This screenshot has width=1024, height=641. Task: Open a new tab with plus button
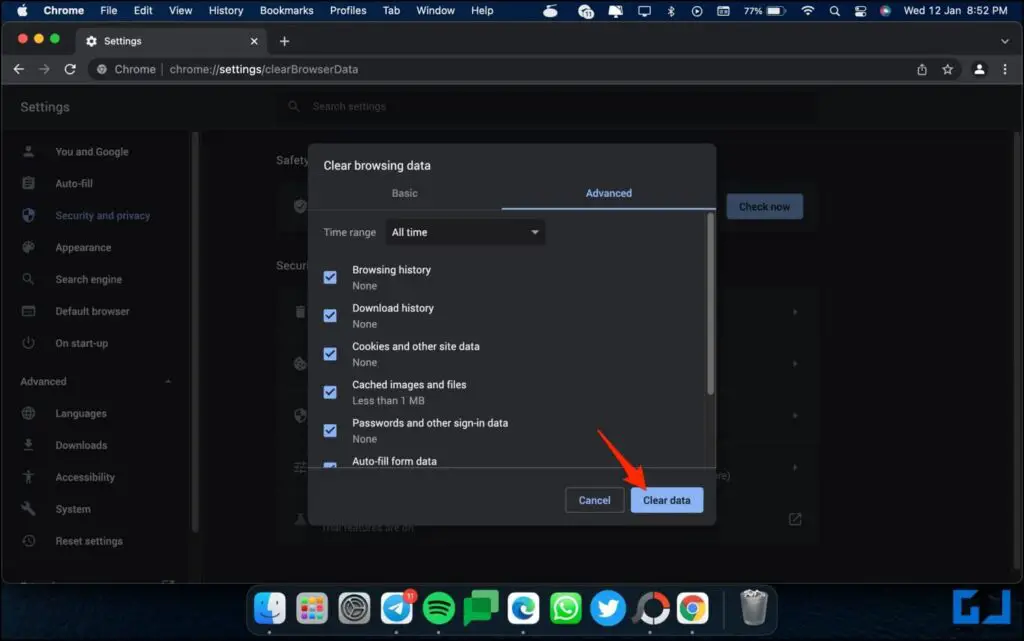[x=284, y=41]
